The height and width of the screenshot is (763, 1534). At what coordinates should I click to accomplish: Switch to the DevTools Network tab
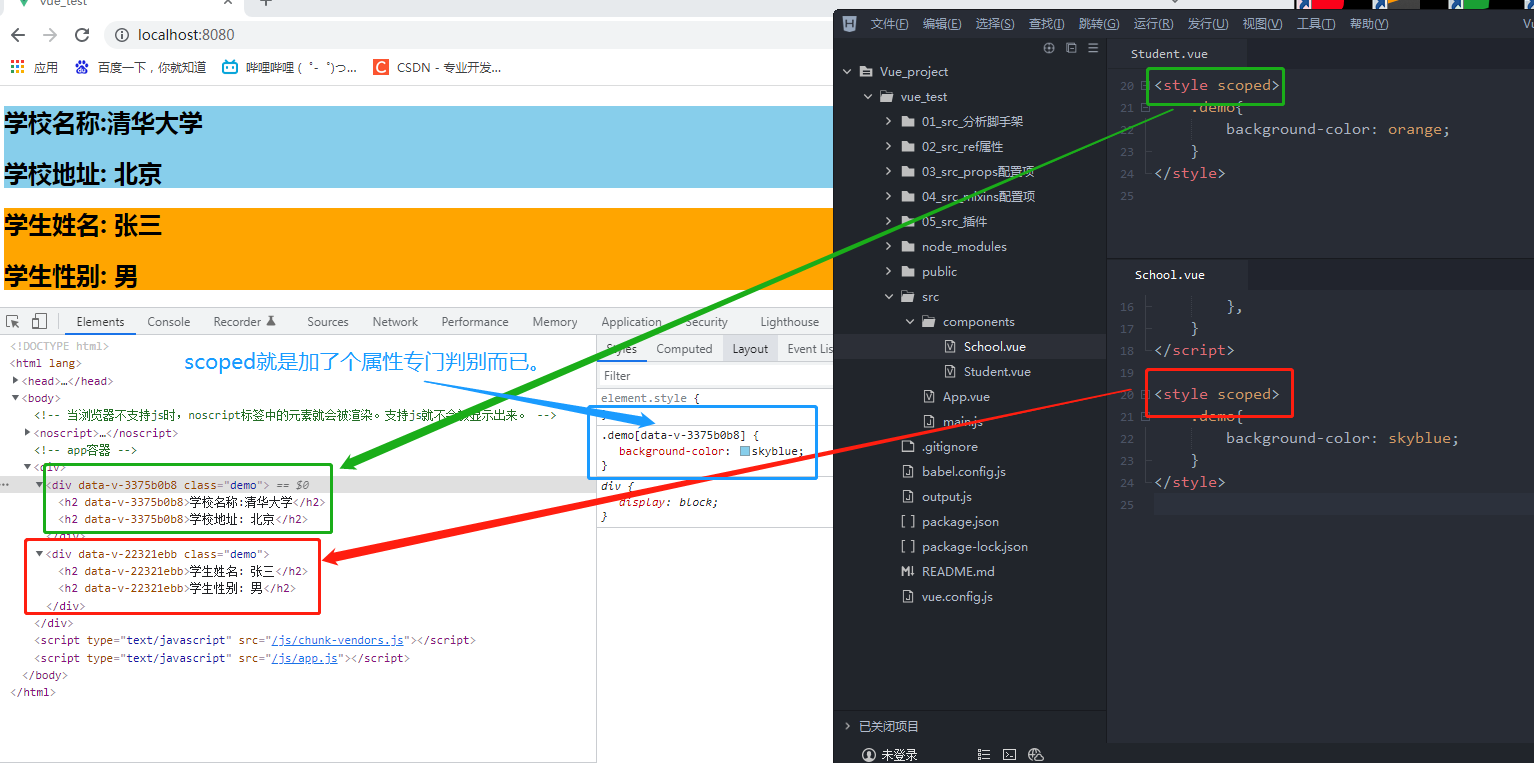coord(395,322)
